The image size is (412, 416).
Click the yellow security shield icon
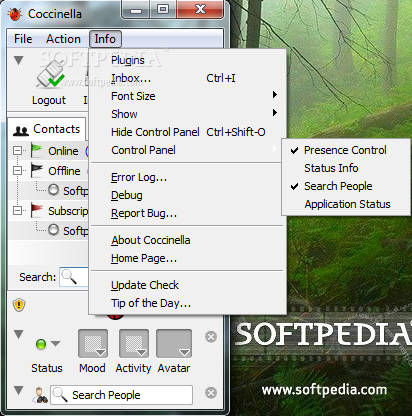click(x=19, y=305)
